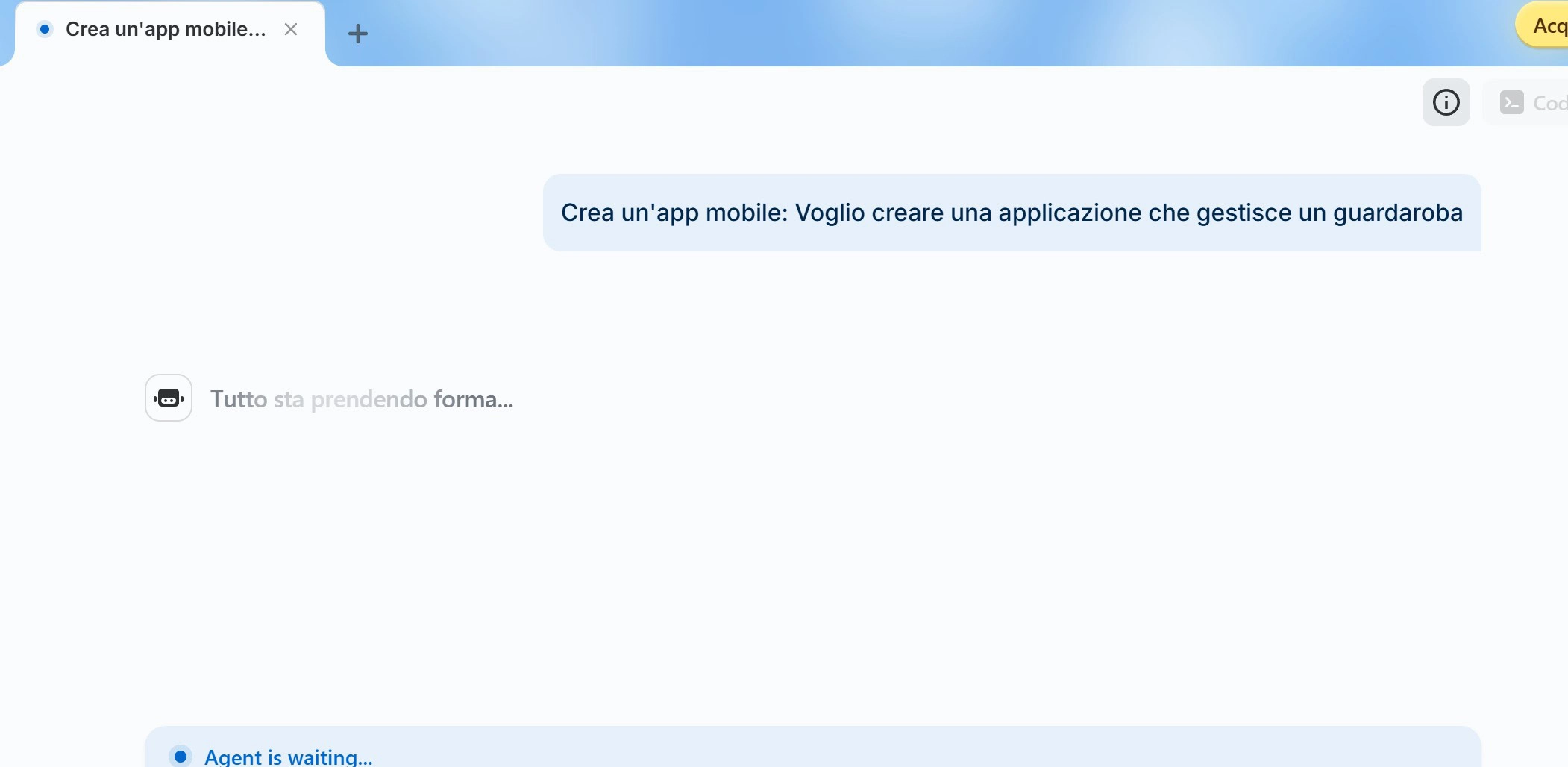Viewport: 1568px width, 767px height.
Task: Click the blue dot beside Agent is waiting
Action: click(181, 756)
